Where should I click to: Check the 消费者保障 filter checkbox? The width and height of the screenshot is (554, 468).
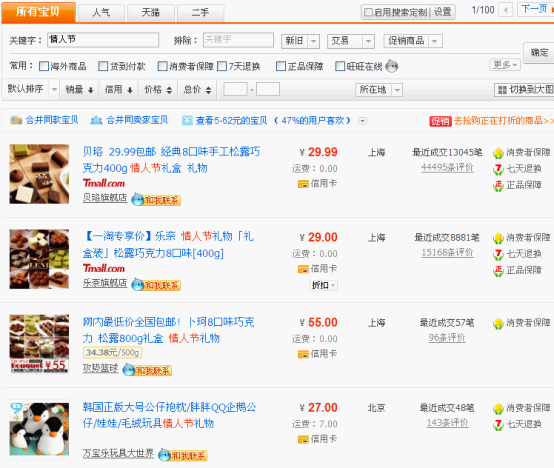click(x=162, y=66)
